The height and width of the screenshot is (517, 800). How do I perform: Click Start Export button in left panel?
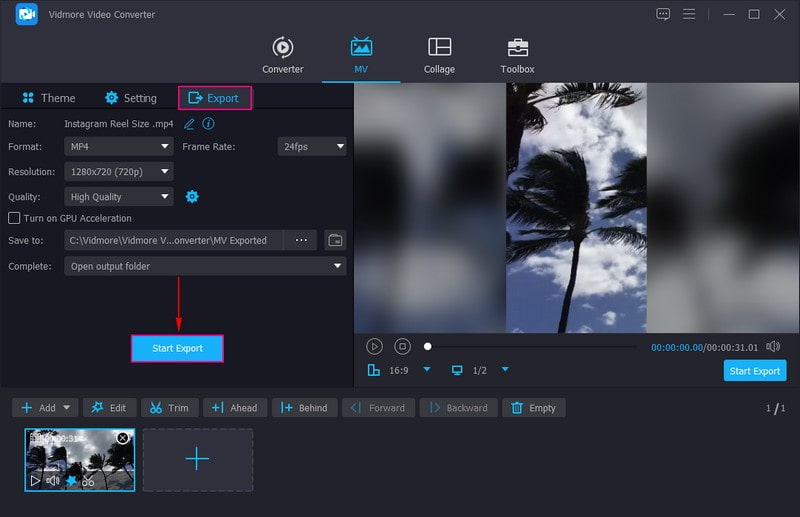tap(177, 348)
